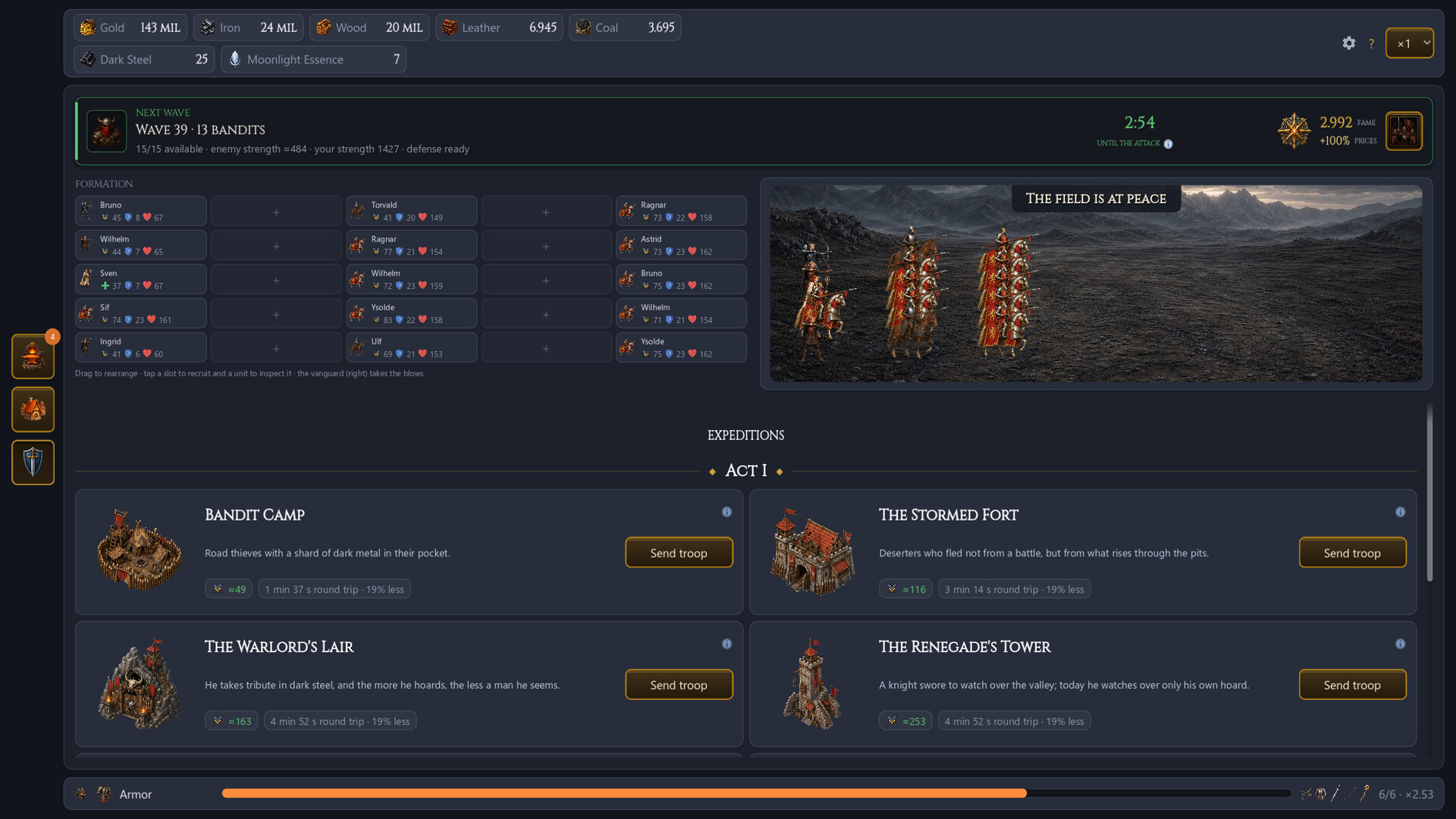1456x819 pixels.
Task: Send troop to The Stormed Fort
Action: coord(1352,553)
